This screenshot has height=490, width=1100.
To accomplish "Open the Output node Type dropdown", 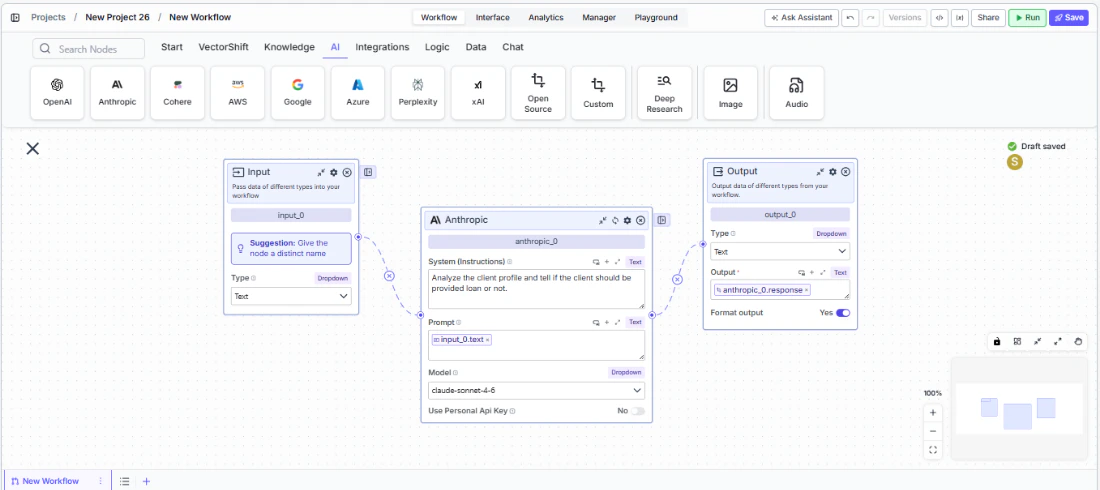I will [779, 251].
